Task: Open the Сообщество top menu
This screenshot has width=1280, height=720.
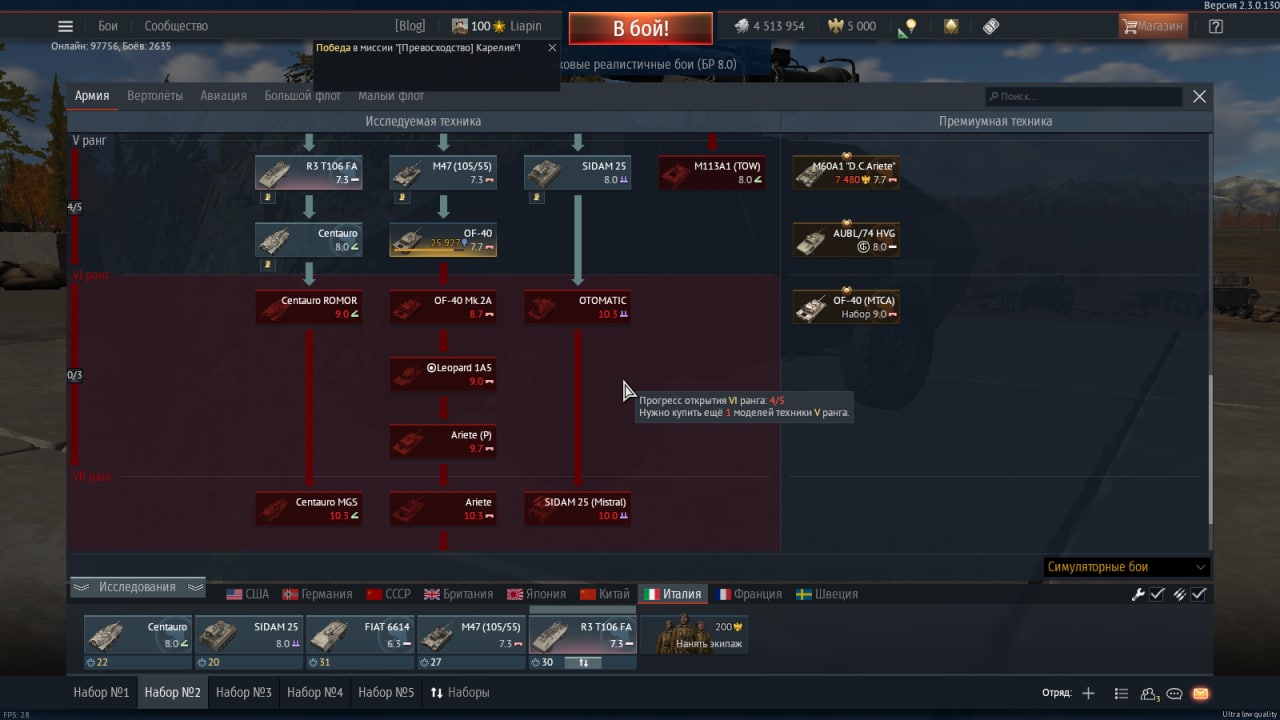Action: pos(176,26)
